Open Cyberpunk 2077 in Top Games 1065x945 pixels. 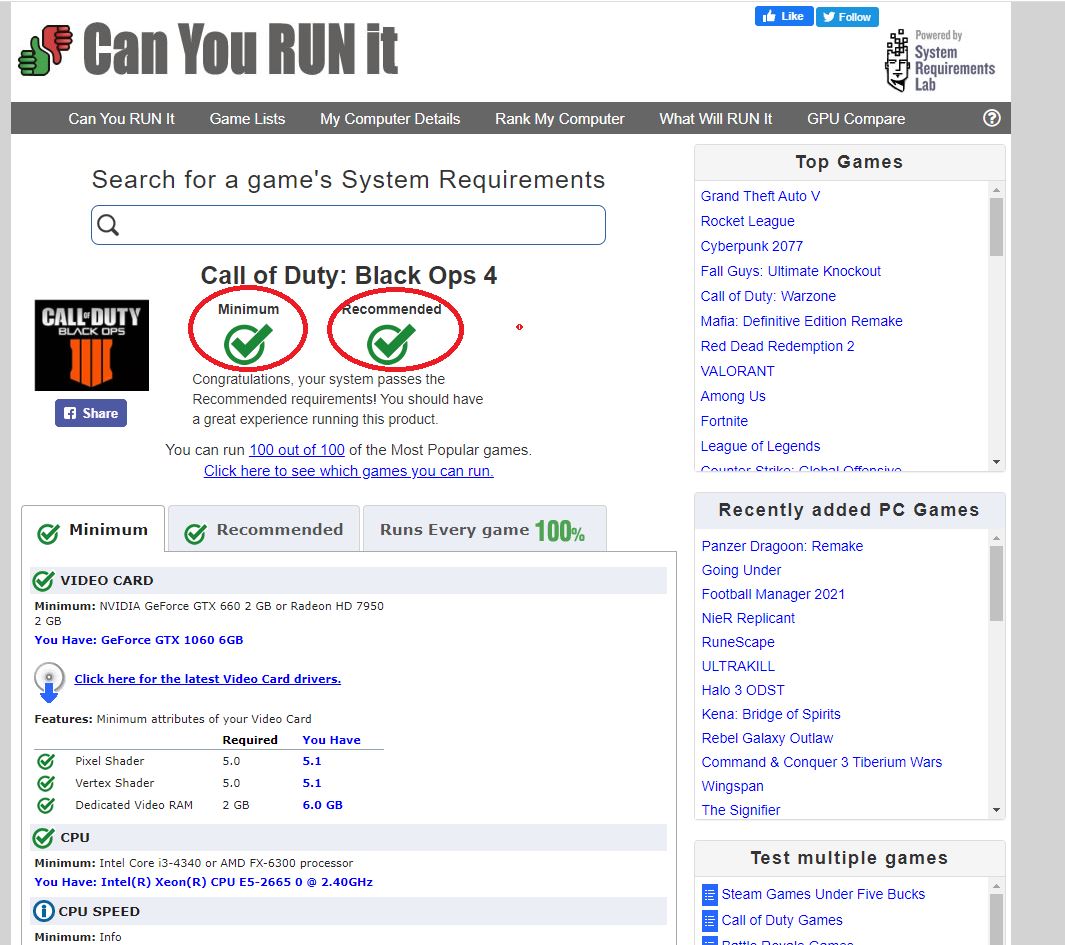[751, 247]
